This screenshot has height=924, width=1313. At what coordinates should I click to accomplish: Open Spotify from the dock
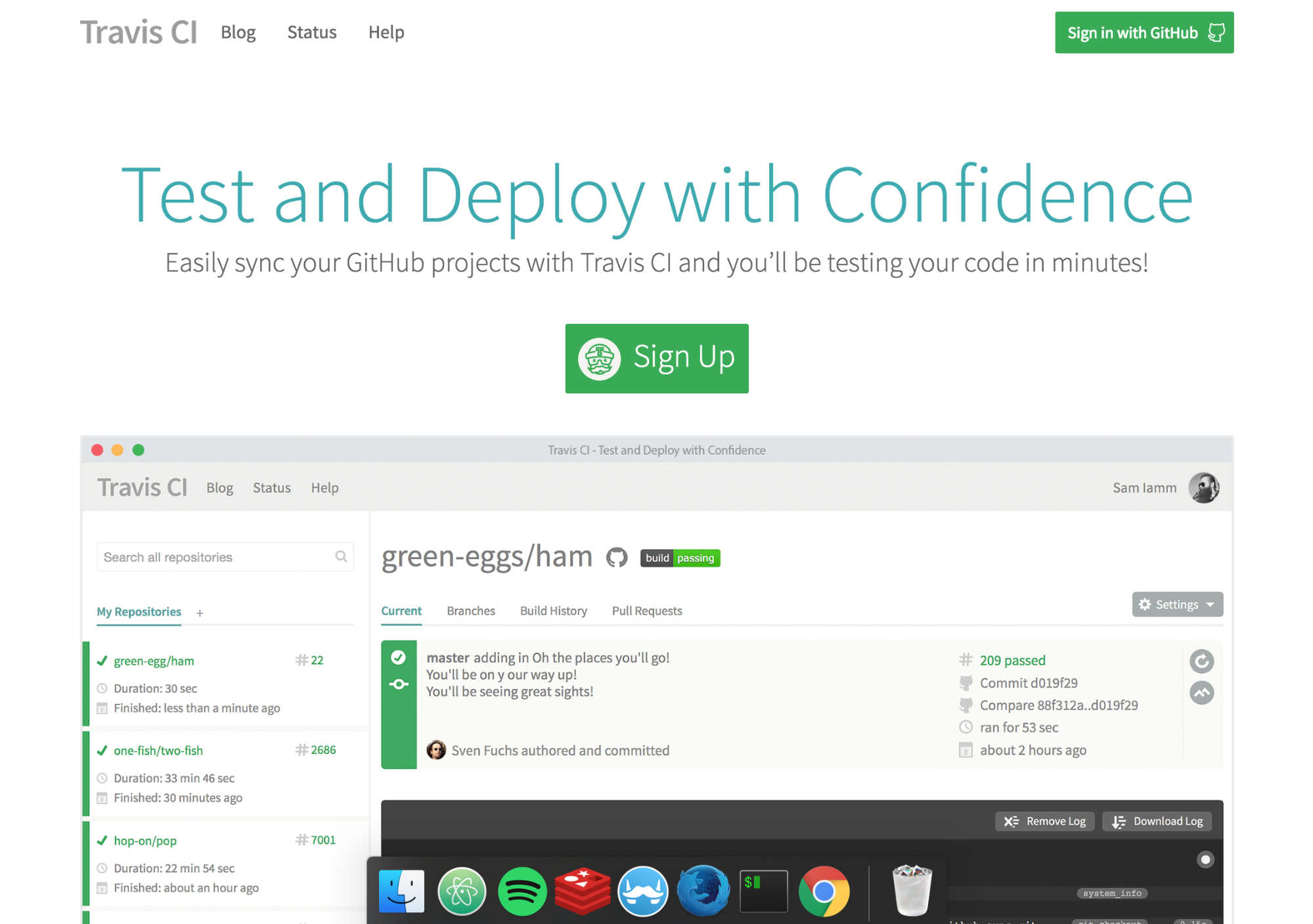(522, 891)
